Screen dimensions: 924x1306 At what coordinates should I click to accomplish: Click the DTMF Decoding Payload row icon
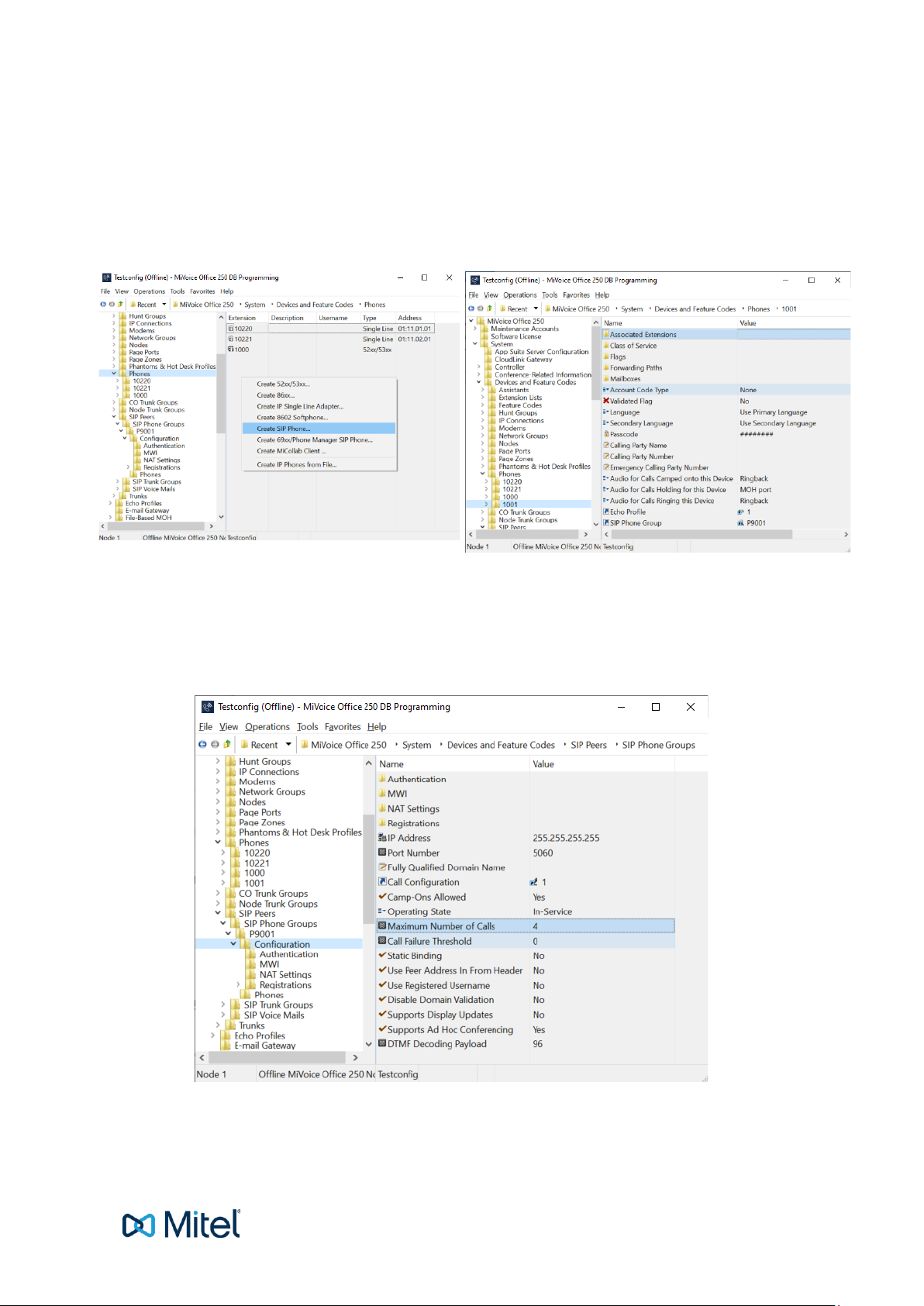point(382,1044)
